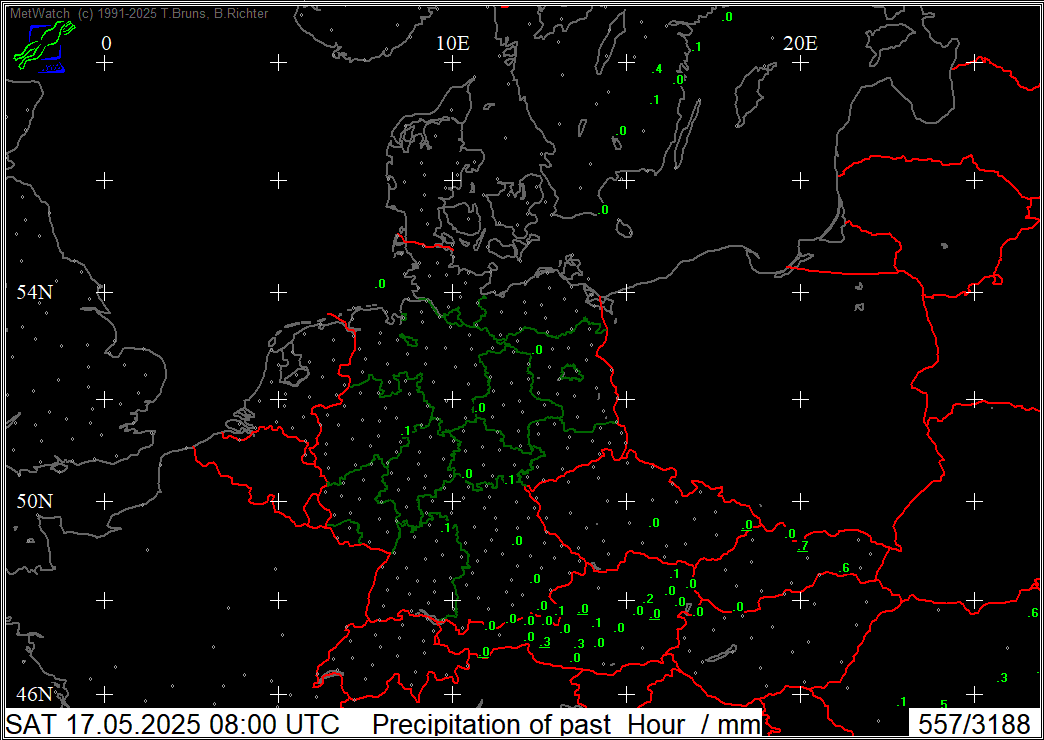Click the SAT 17.05.2025 08:00 UTC timestamp
This screenshot has height=740, width=1044.
click(x=173, y=723)
